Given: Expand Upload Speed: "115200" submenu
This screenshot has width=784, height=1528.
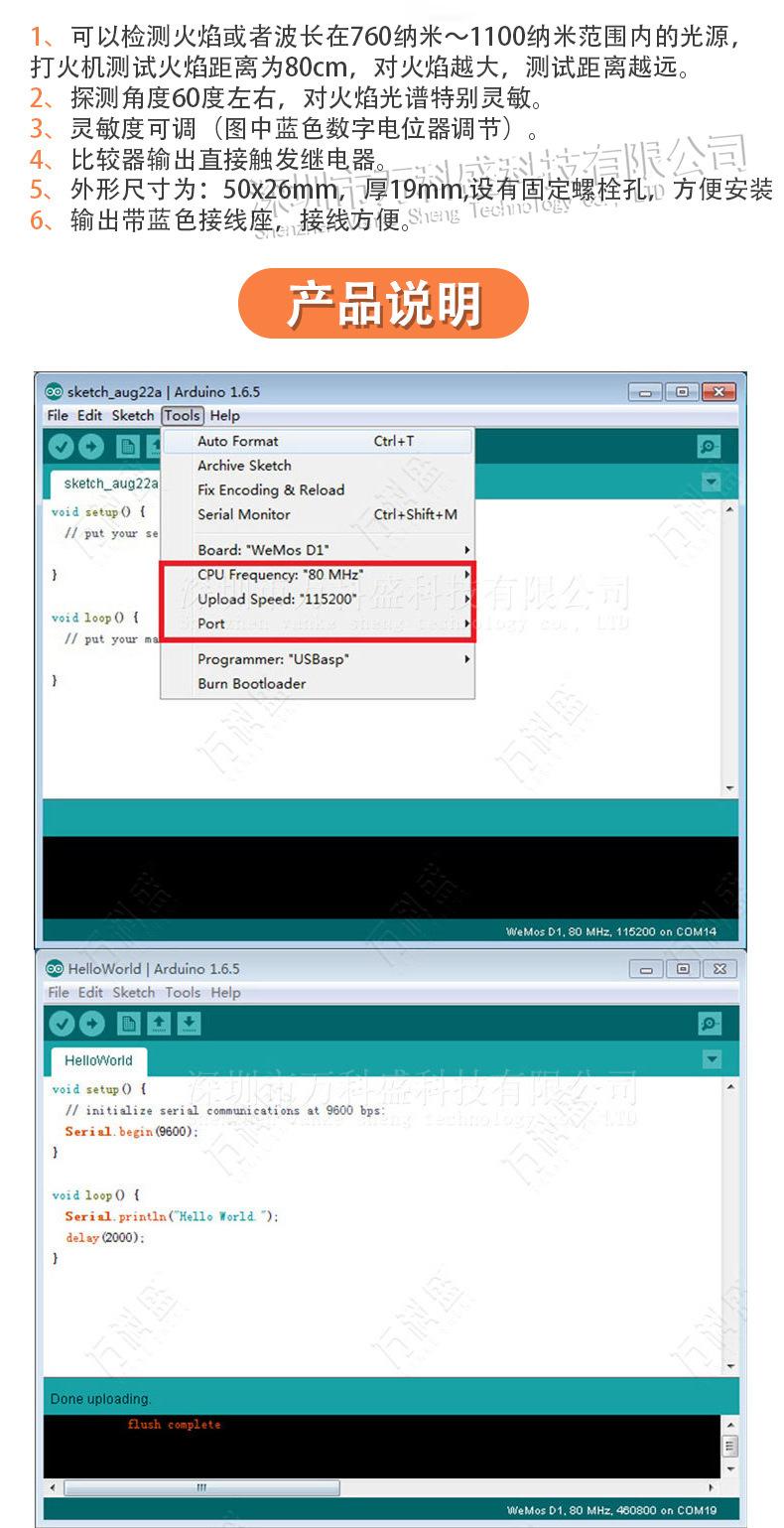Looking at the screenshot, I should tap(318, 599).
